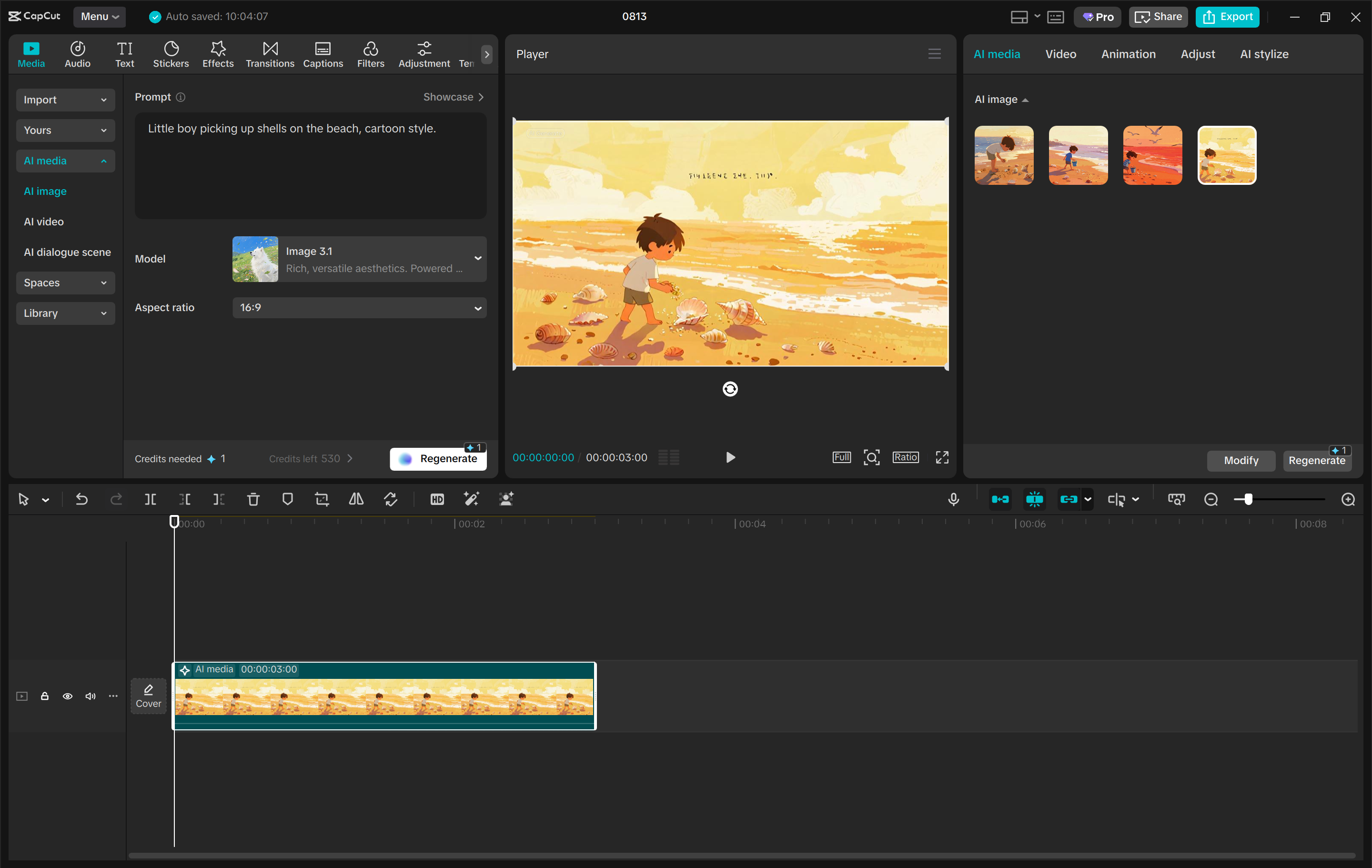Toggle auto snapping in the timeline

(1035, 499)
